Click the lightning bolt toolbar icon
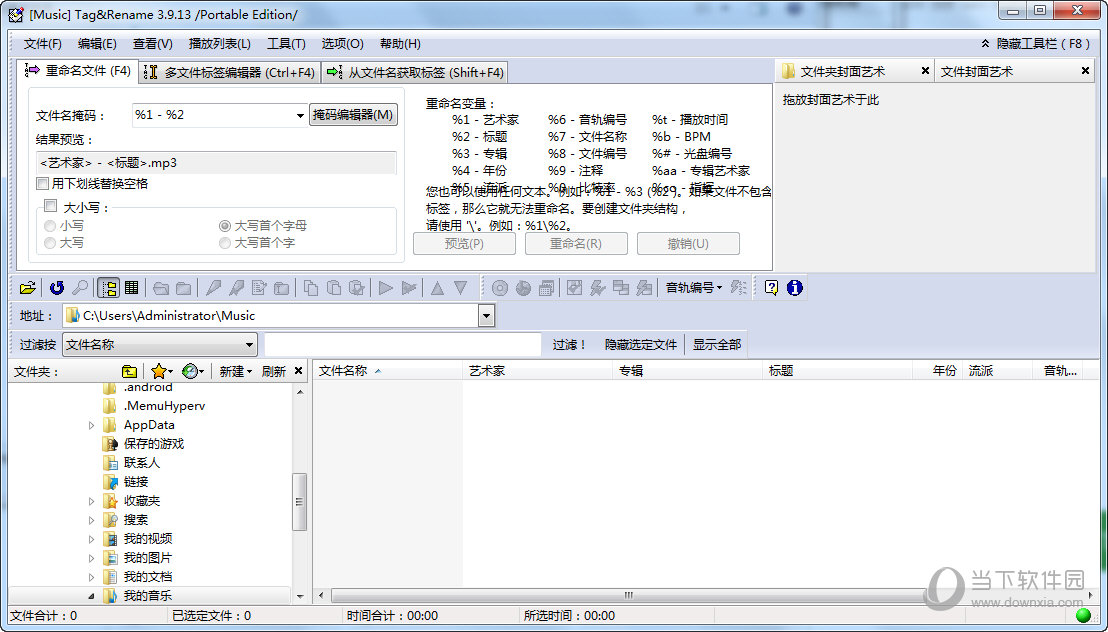1108x632 pixels. [598, 288]
